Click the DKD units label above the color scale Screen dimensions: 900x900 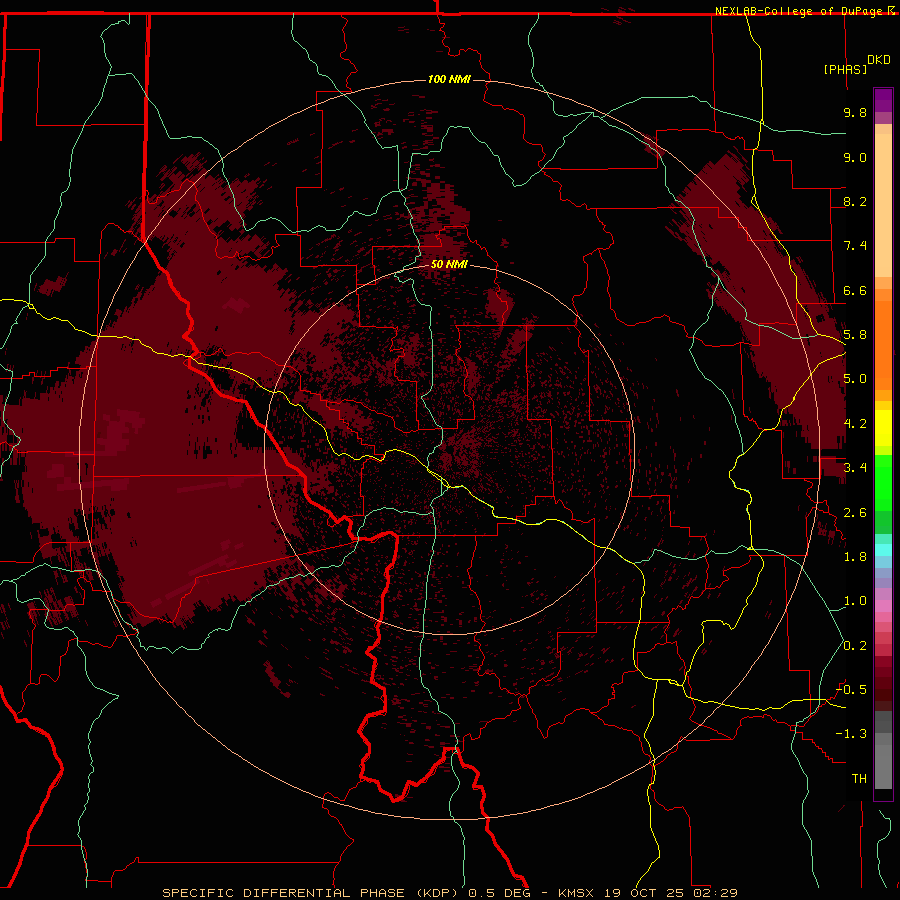(879, 60)
